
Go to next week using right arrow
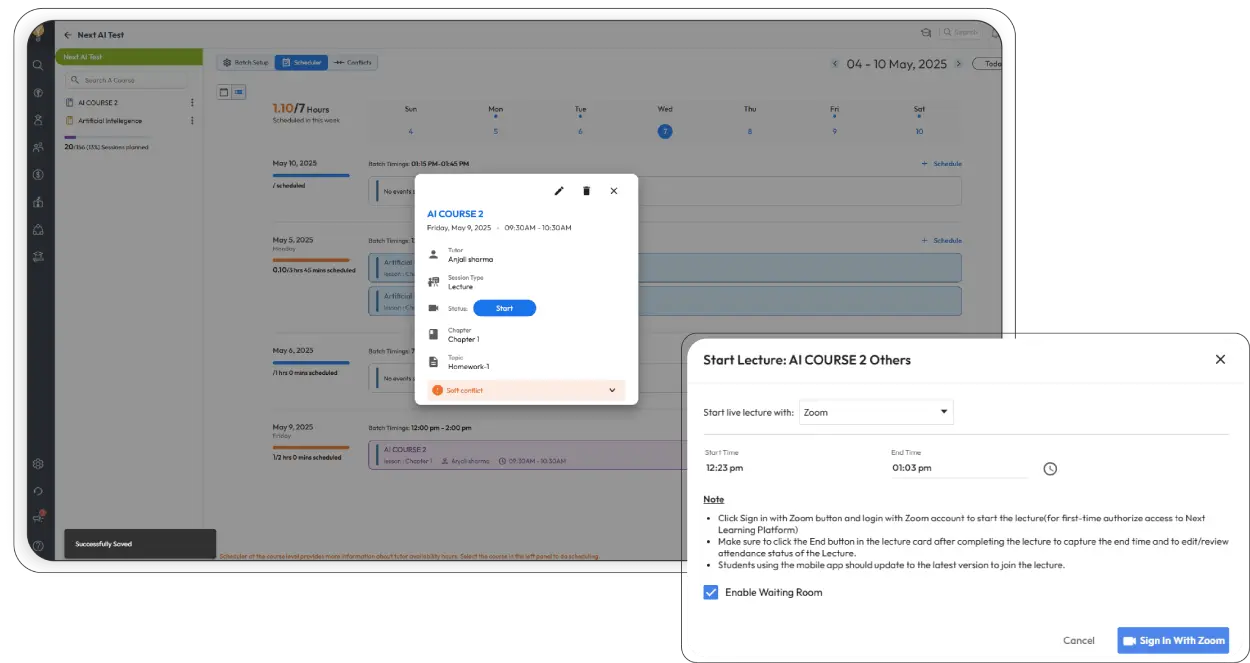[959, 64]
